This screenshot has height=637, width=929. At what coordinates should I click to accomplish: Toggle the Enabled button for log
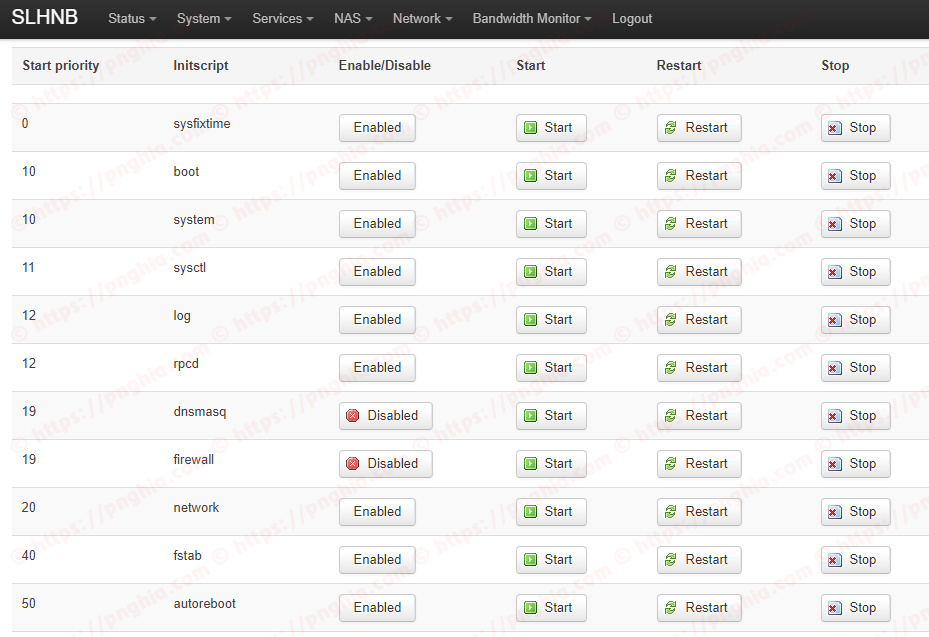[x=377, y=320]
